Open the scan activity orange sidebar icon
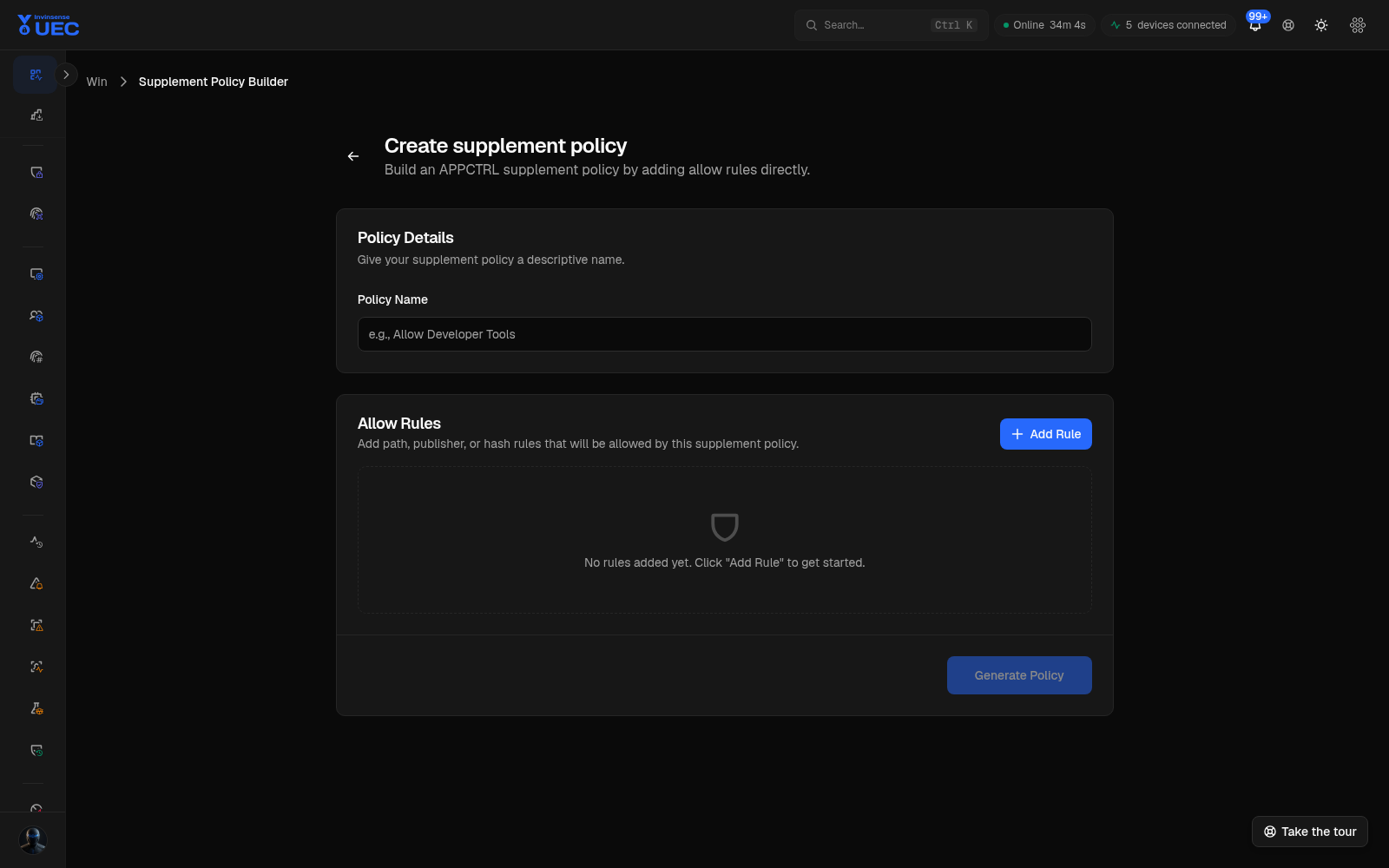Image resolution: width=1389 pixels, height=868 pixels. [x=36, y=667]
